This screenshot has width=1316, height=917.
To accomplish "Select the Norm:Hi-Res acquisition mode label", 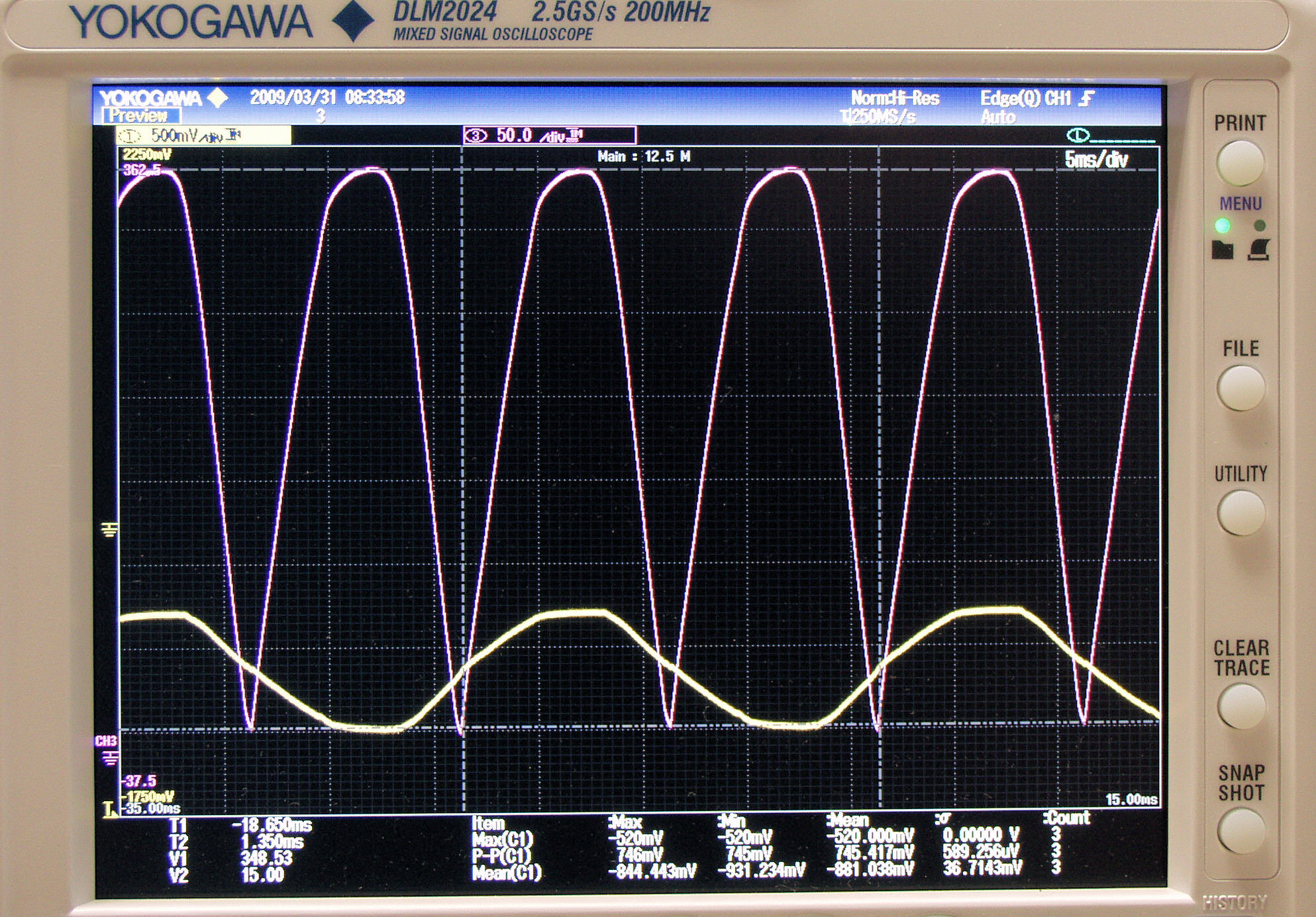I will pyautogui.click(x=895, y=99).
